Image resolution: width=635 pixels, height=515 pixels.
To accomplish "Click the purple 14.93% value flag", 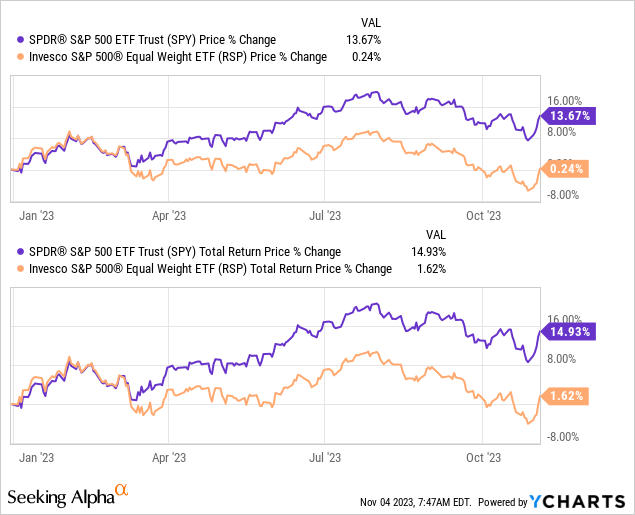I will click(x=568, y=332).
